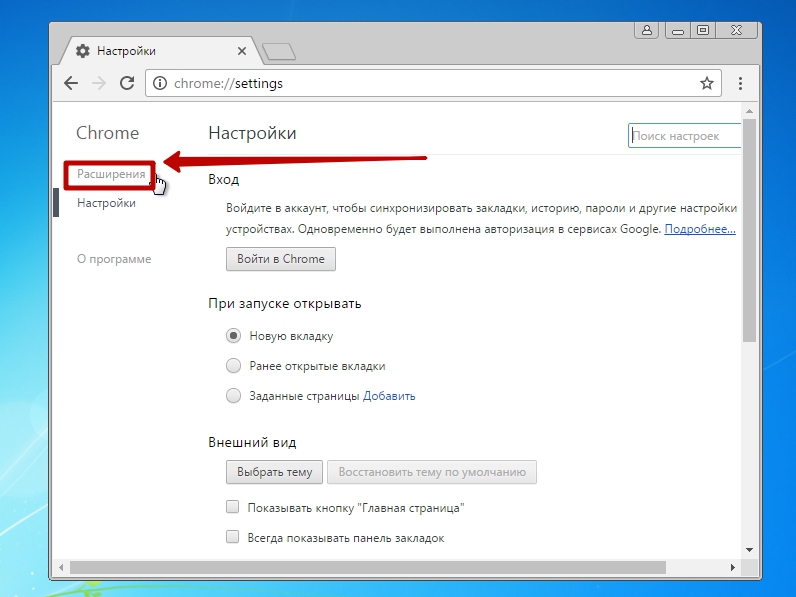Click the Выбрать тему button
This screenshot has width=796, height=597.
point(274,472)
